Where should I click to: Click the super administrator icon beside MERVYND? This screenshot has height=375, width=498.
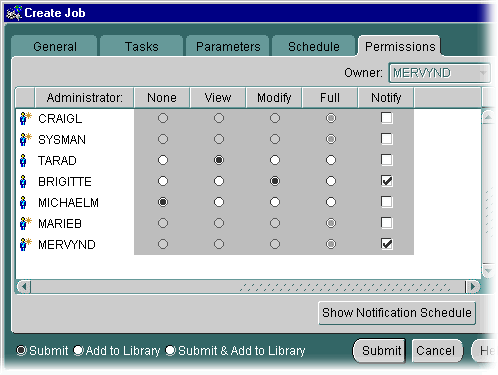pos(26,244)
